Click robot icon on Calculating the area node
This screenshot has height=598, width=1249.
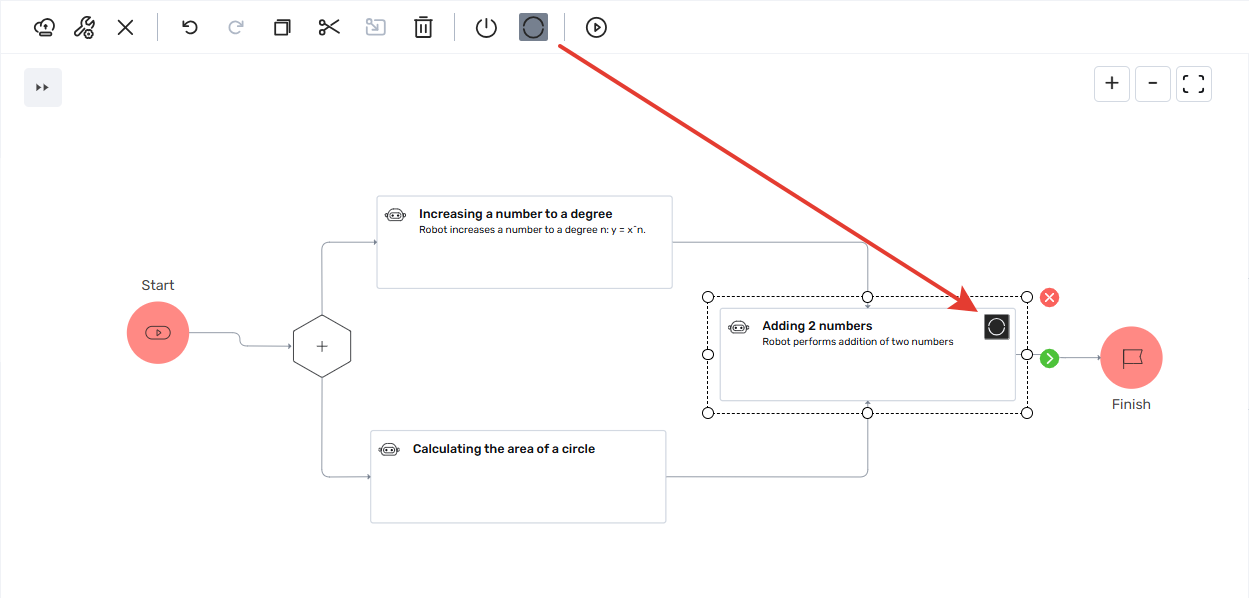[x=390, y=449]
